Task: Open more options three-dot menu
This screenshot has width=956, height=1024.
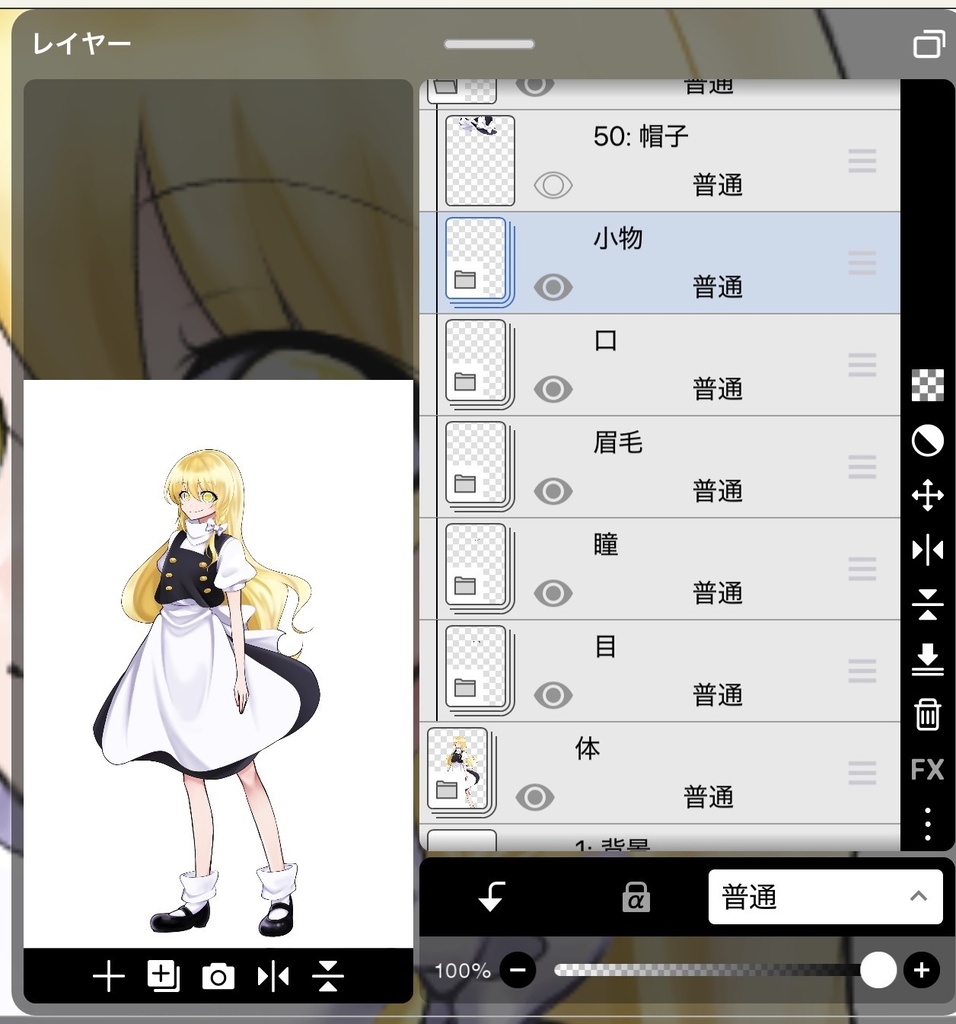Action: 927,824
